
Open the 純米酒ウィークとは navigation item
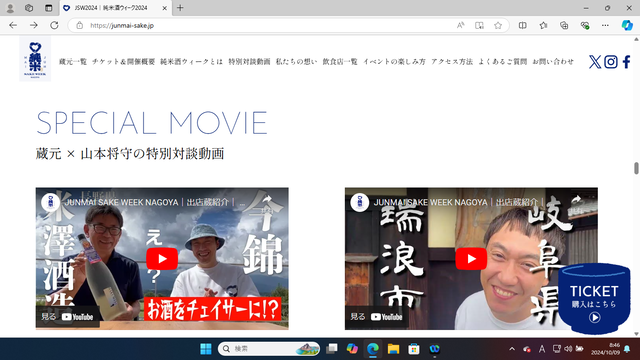191,62
